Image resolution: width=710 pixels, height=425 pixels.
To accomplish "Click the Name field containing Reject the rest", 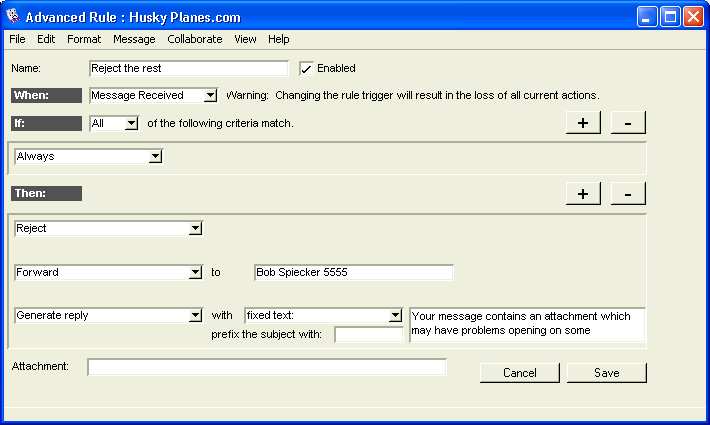I will [189, 68].
